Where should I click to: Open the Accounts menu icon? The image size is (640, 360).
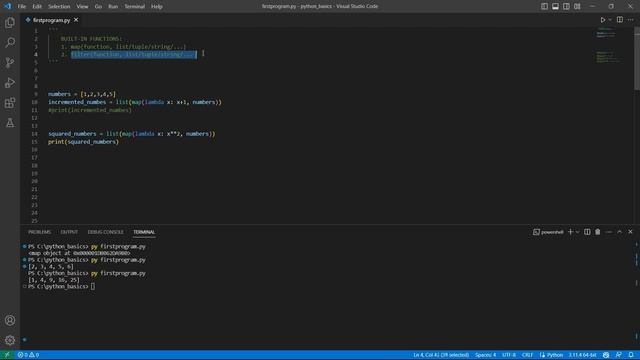[10, 320]
